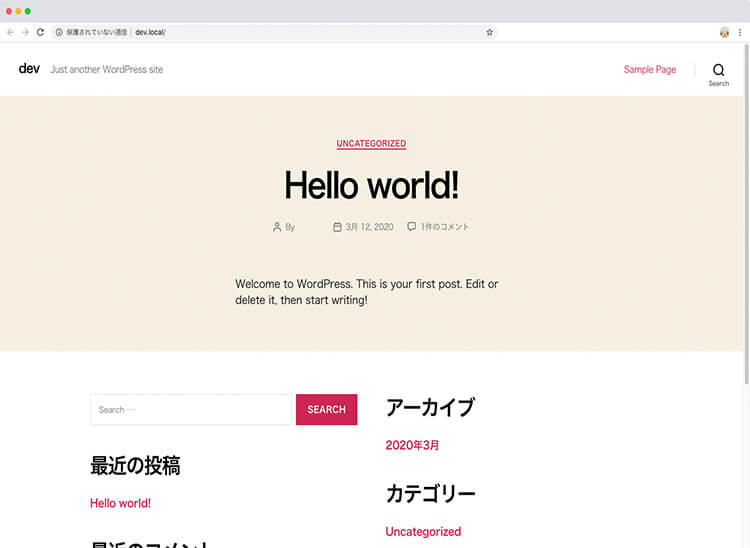
Task: Go to home via the dev site title
Action: pos(29,69)
